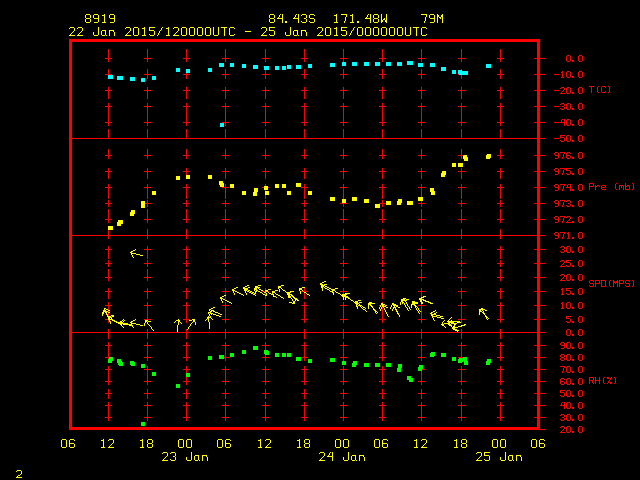This screenshot has width=640, height=480.
Task: Click the end time 25 Jan 2015/000000UTC
Action: click(x=344, y=32)
